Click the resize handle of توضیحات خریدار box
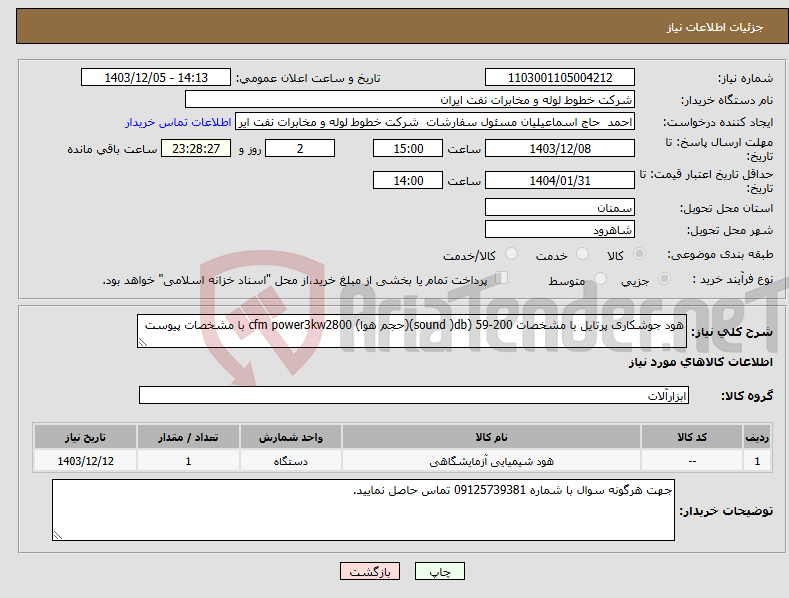 click(58, 535)
